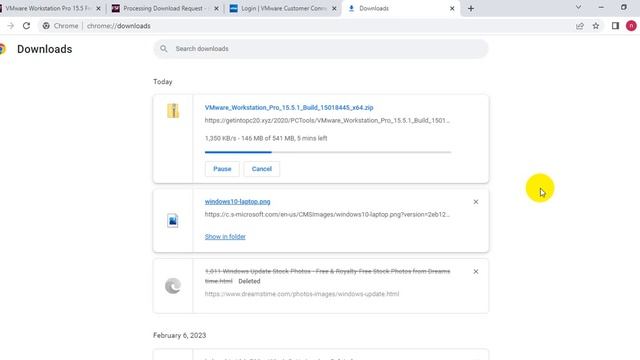Open the windows10-laptop.png file link
640x360 pixels.
click(x=238, y=202)
